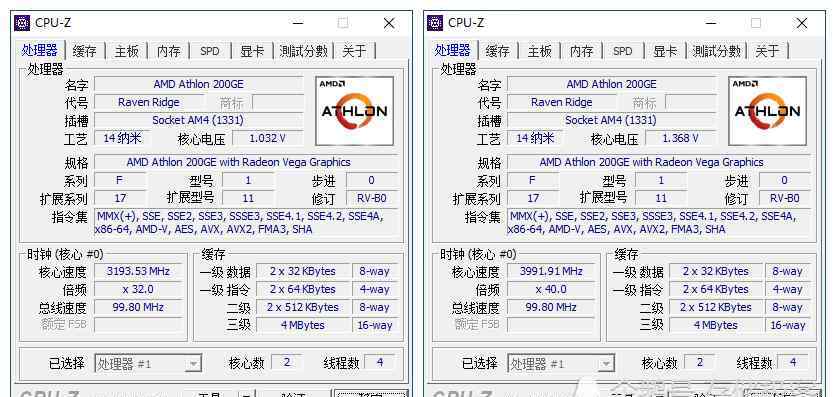The image size is (836, 397).
Task: Select the instruction set text in the right window
Action: 659,223
